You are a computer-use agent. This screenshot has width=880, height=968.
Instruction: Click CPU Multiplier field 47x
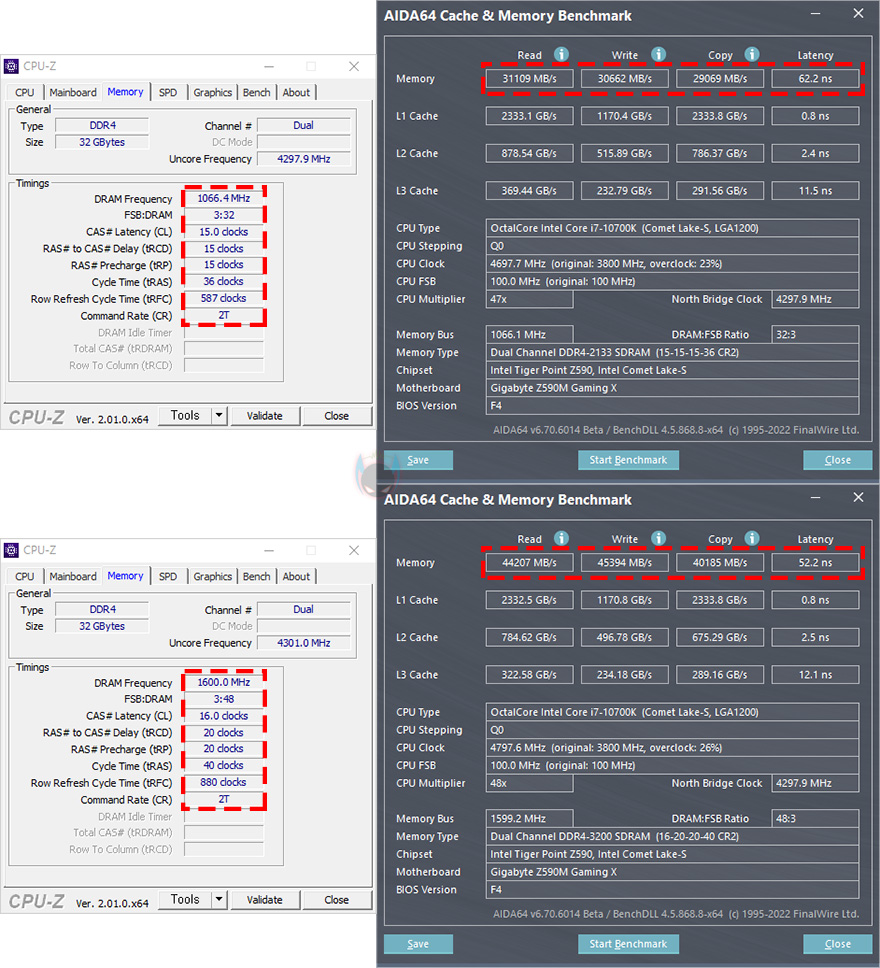(x=529, y=299)
